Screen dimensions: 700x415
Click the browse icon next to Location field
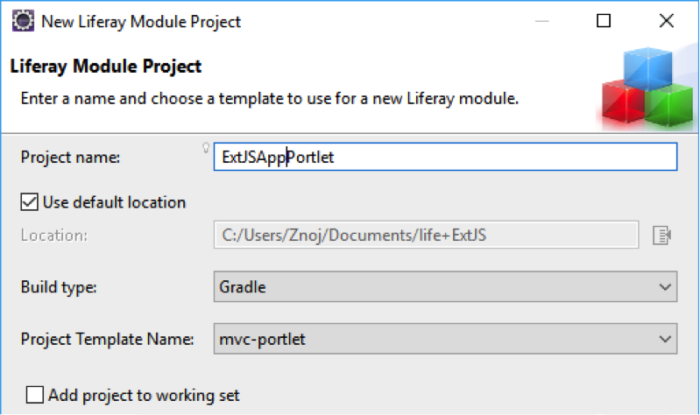[662, 235]
